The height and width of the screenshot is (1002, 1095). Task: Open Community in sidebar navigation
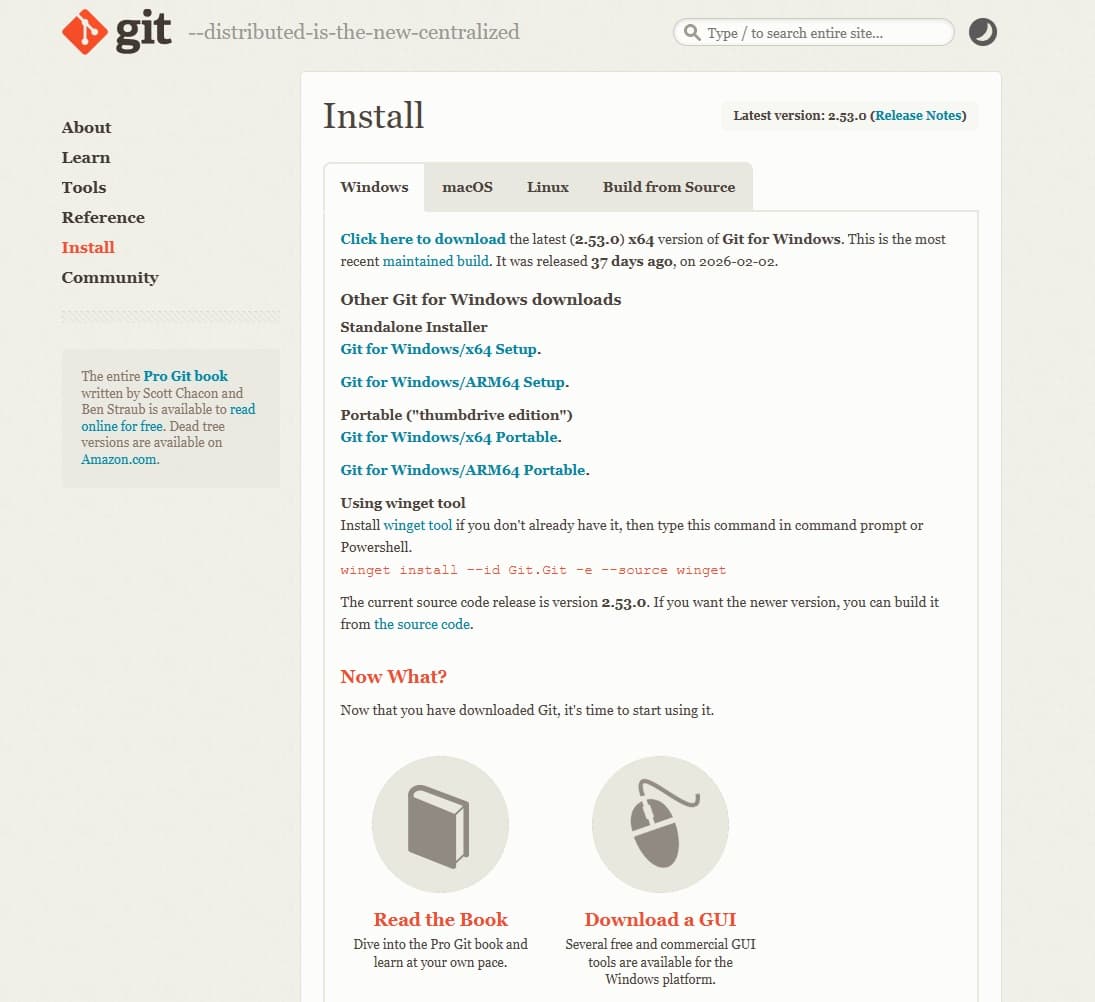click(x=110, y=277)
